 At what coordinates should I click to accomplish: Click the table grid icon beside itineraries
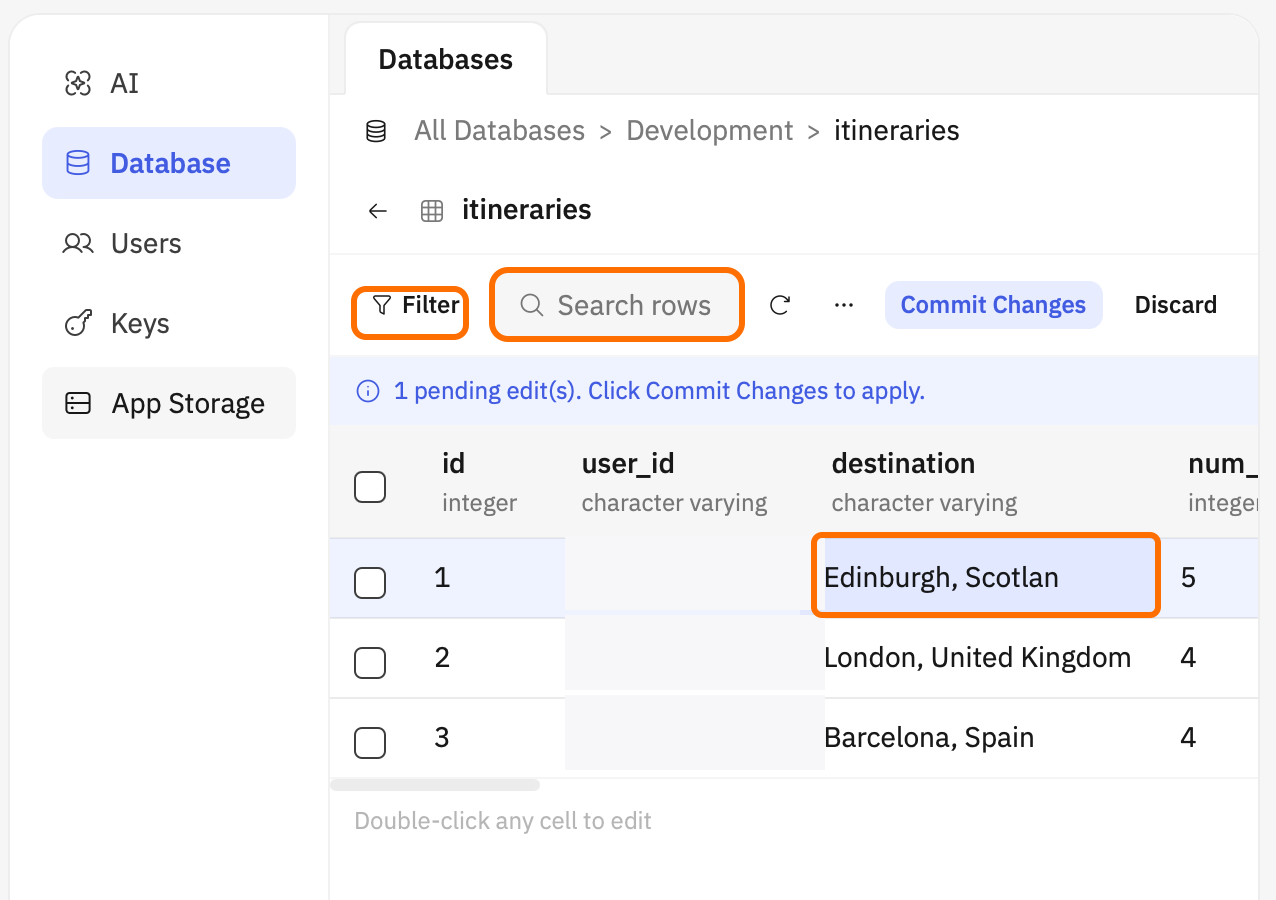tap(432, 211)
